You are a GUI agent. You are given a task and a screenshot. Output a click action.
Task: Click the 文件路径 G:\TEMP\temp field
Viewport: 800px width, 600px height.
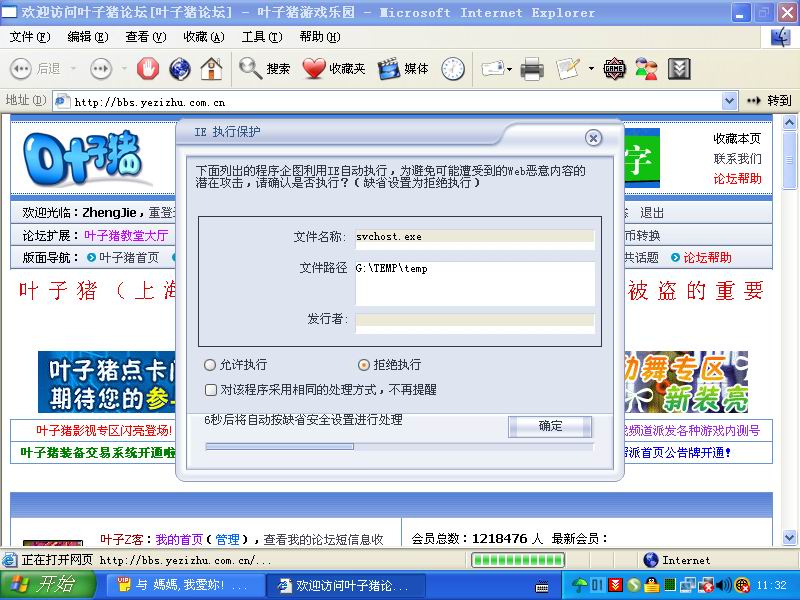pyautogui.click(x=474, y=284)
